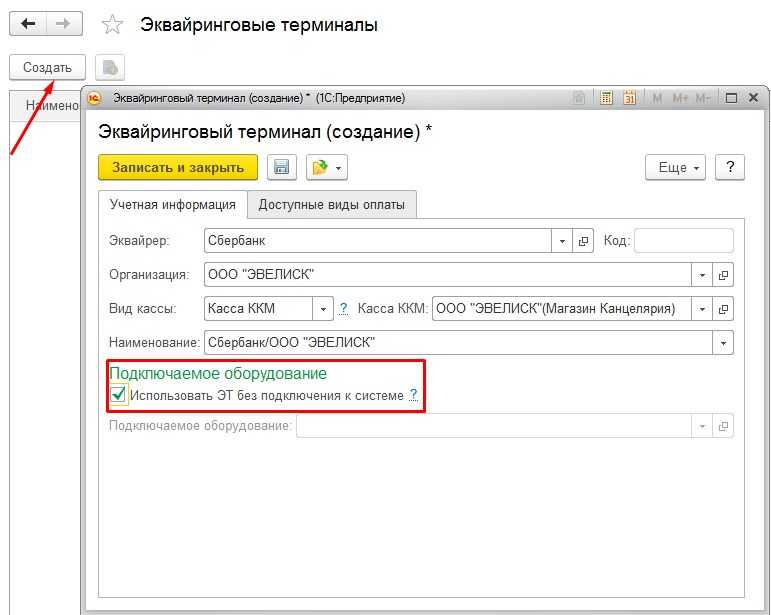
Task: Save with the floppy disk icon
Action: pyautogui.click(x=282, y=168)
